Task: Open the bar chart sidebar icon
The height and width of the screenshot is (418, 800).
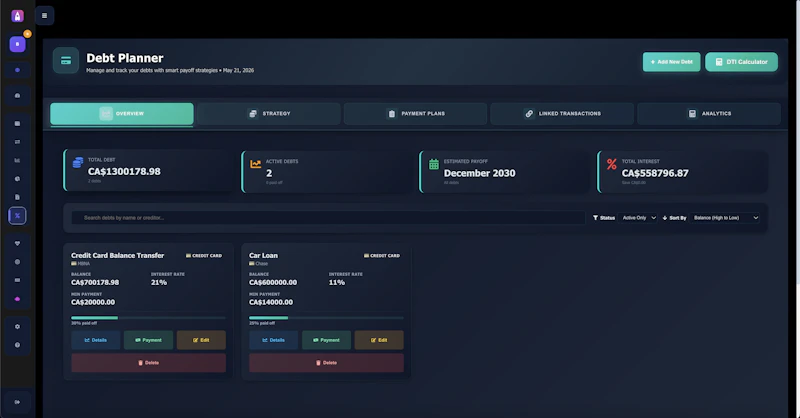Action: tap(17, 160)
